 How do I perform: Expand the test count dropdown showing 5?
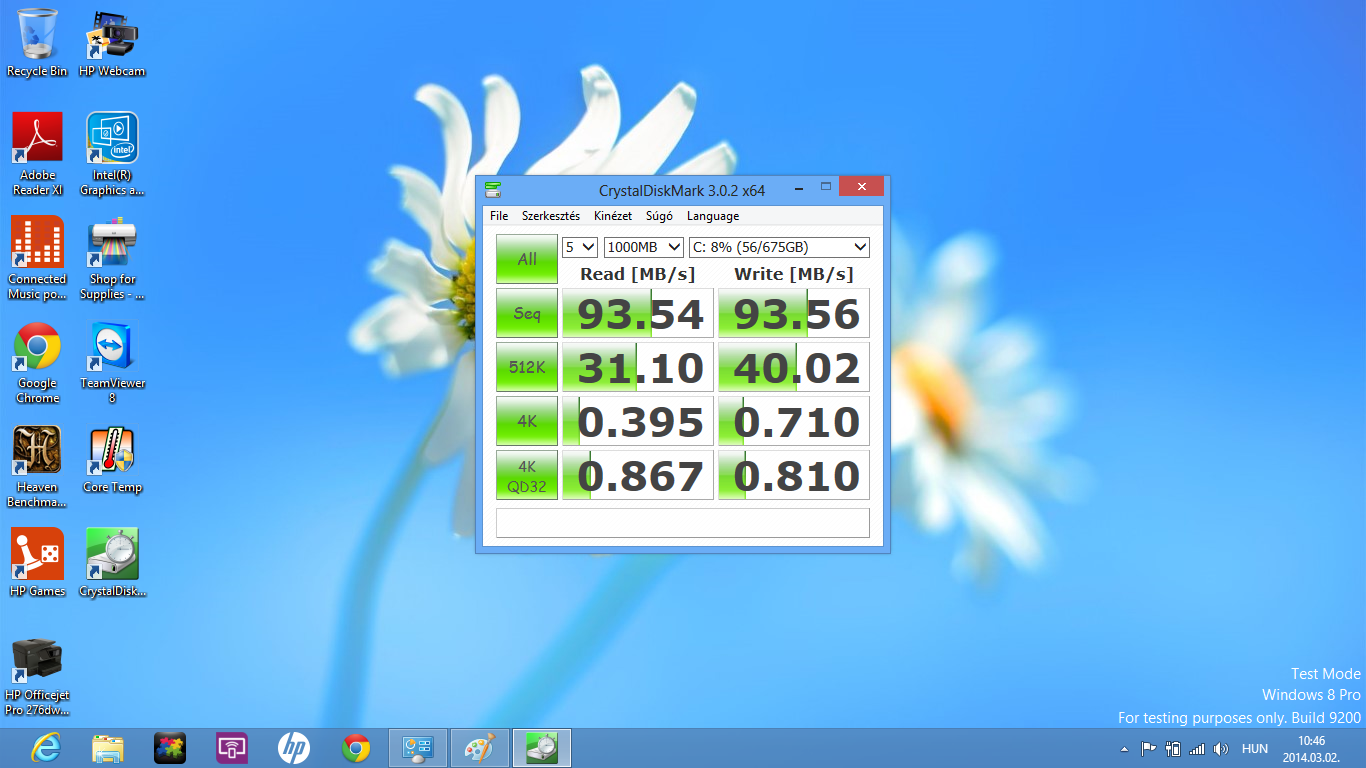(x=579, y=247)
